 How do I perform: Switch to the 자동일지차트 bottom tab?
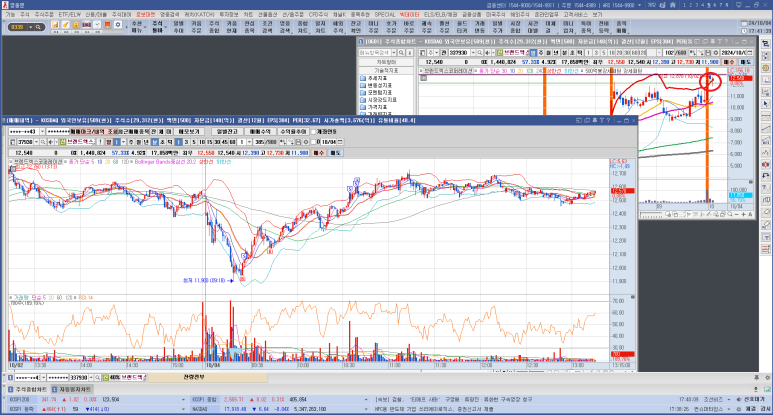72,389
